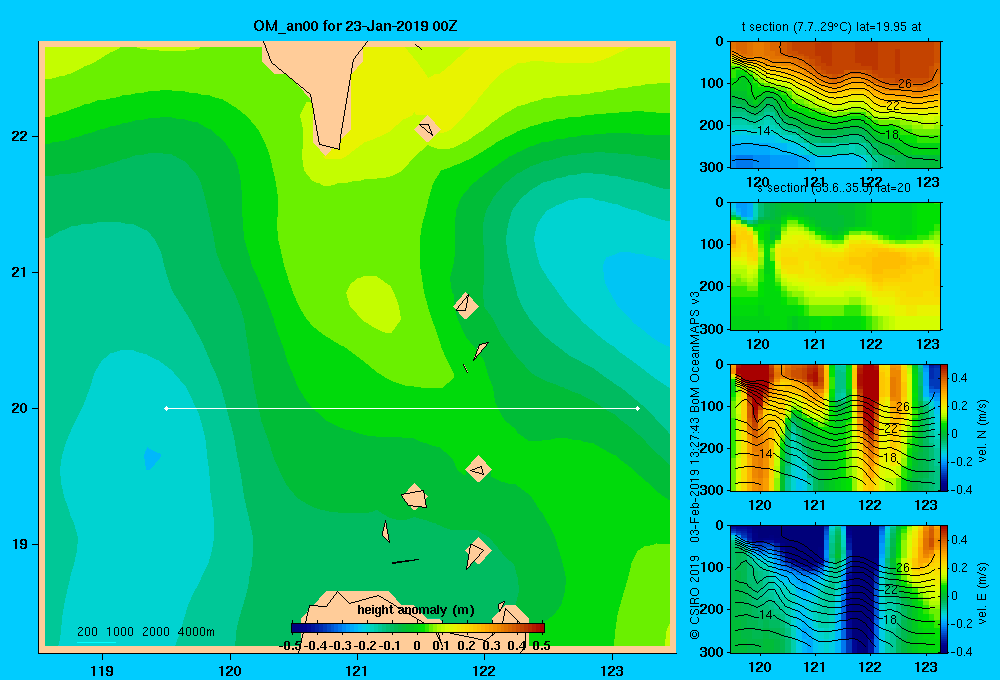Image resolution: width=1000 pixels, height=680 pixels.
Task: Click the -0.5 label on the height anomaly colorbar
Action: pos(290,646)
